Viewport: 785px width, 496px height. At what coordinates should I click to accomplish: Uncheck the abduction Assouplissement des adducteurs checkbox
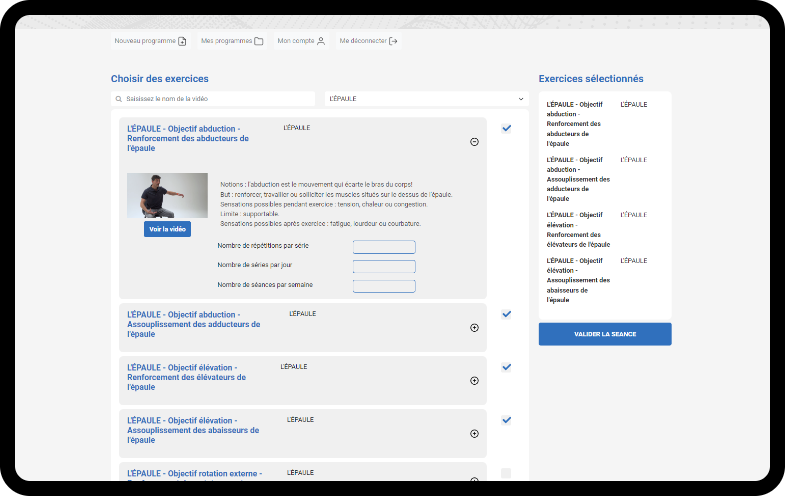(506, 314)
